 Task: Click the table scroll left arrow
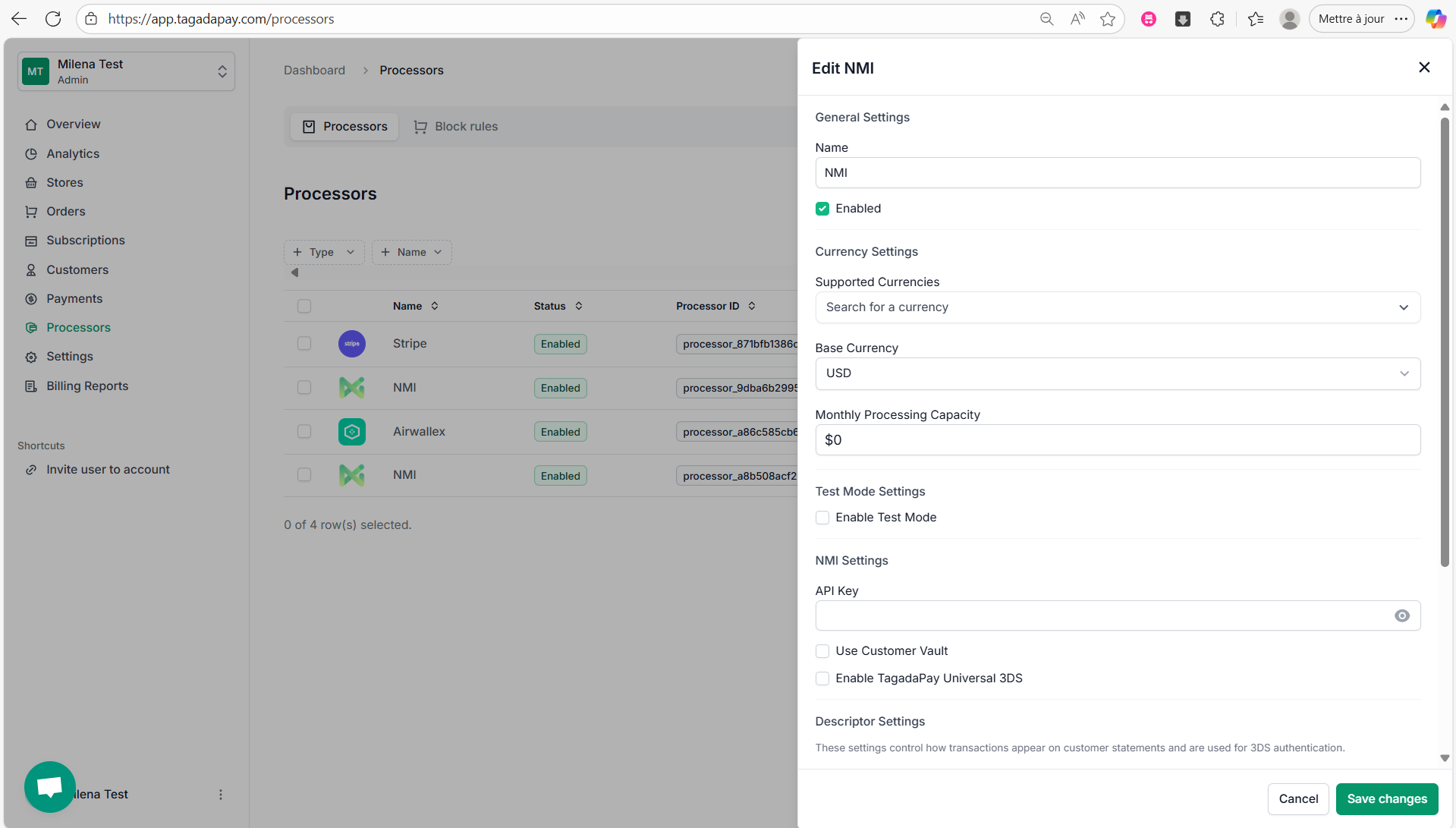pos(294,272)
